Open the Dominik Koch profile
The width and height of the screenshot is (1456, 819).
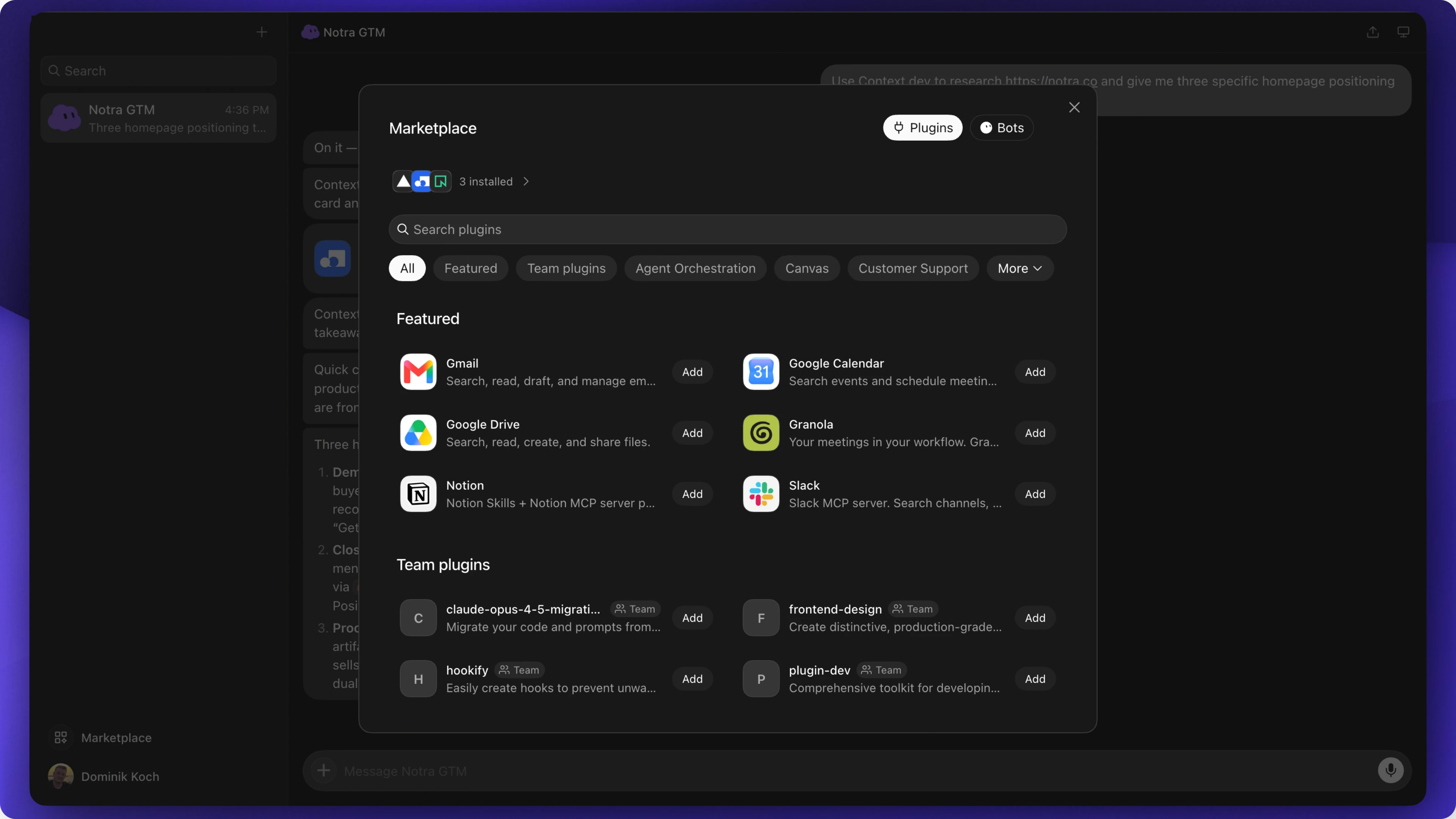[x=104, y=777]
